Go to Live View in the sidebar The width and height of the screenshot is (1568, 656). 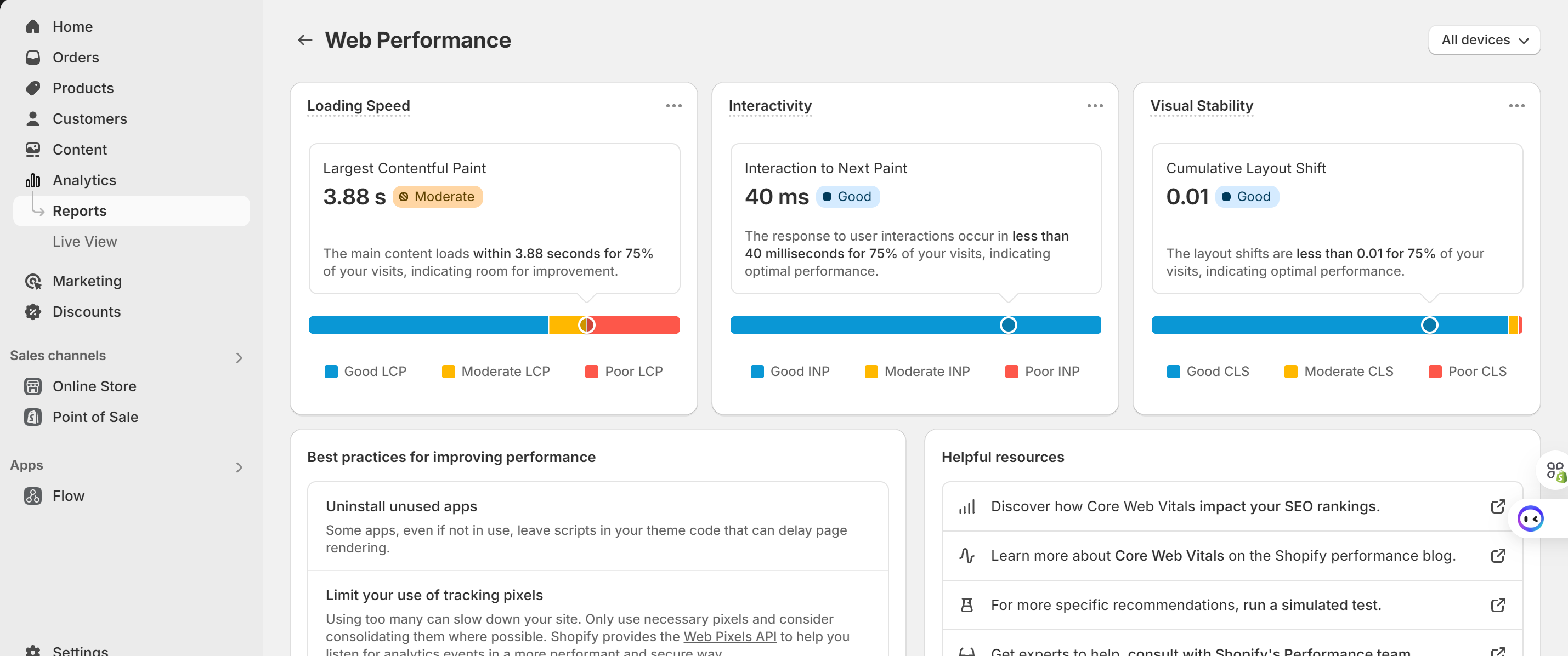pos(84,241)
